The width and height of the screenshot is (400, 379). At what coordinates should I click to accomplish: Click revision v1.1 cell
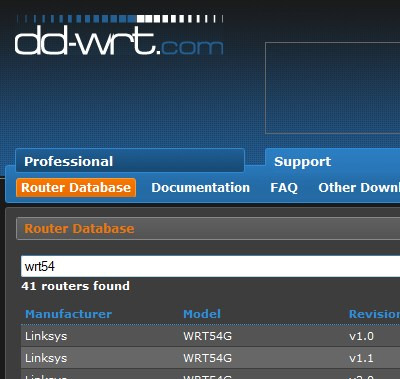pyautogui.click(x=361, y=358)
